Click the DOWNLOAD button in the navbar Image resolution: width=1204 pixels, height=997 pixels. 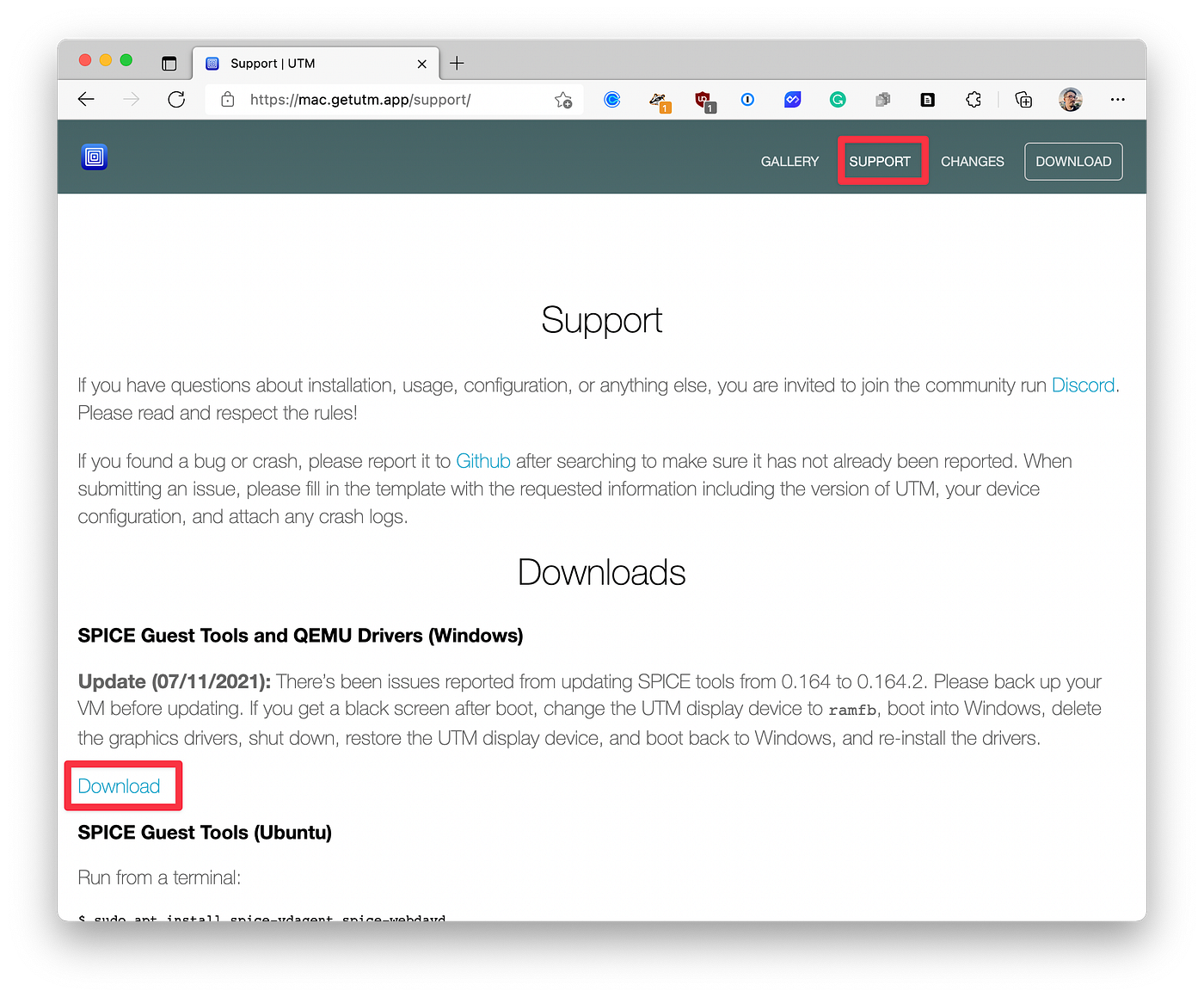click(x=1072, y=161)
